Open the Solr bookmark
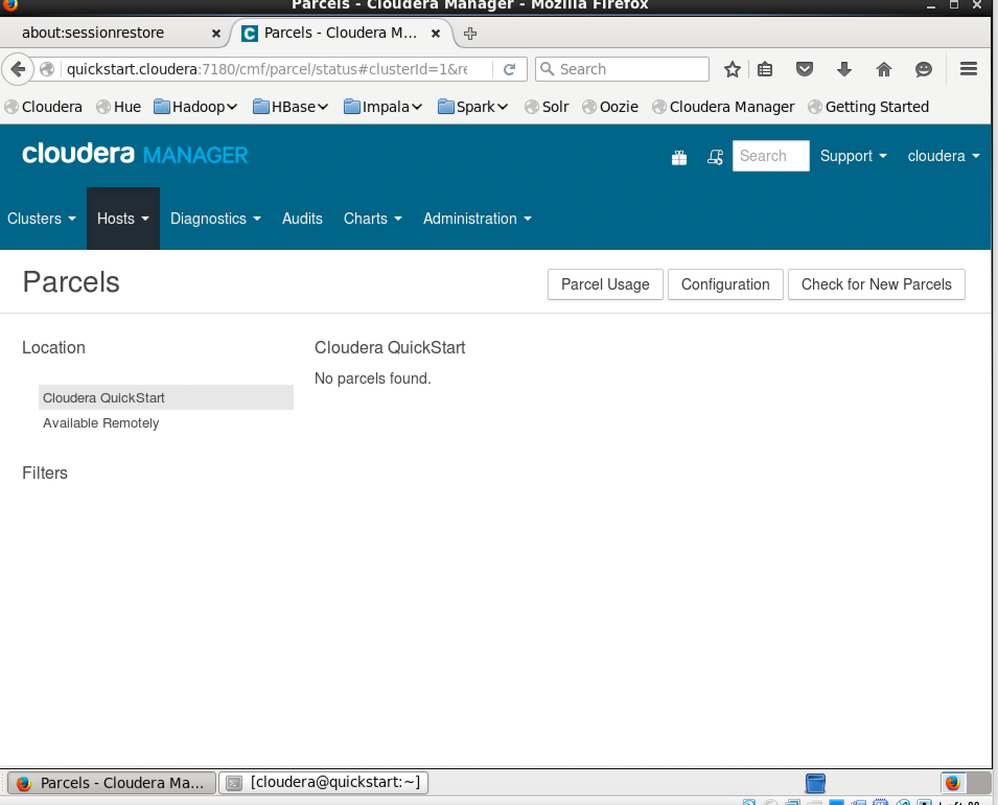Image resolution: width=998 pixels, height=805 pixels. point(547,107)
